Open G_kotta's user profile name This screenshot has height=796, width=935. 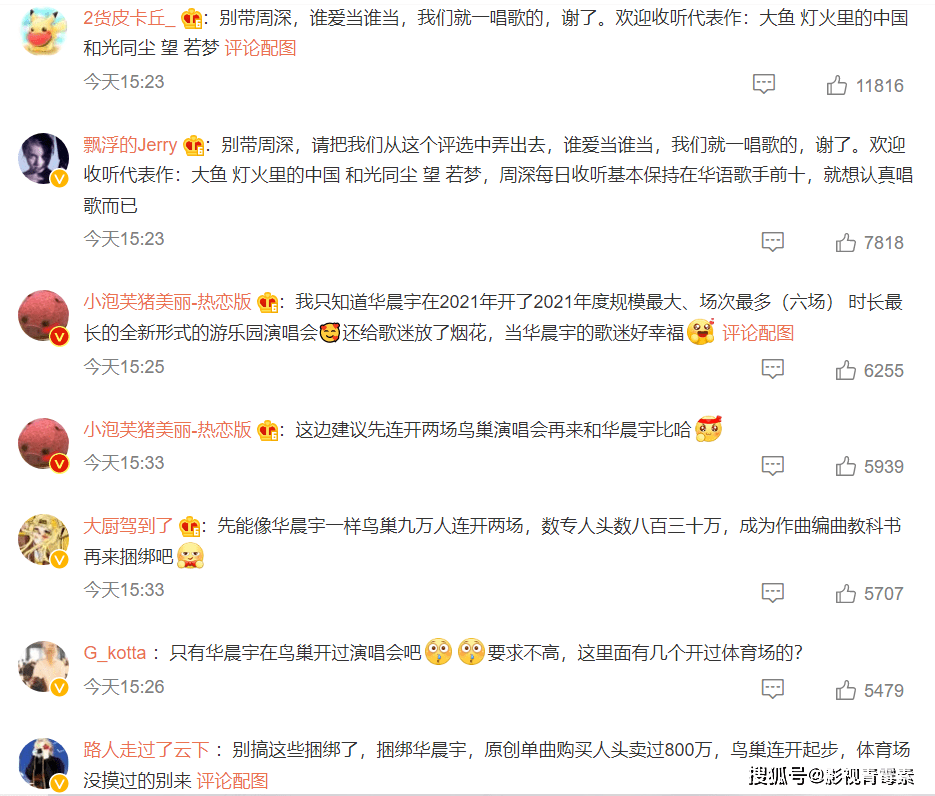[114, 653]
